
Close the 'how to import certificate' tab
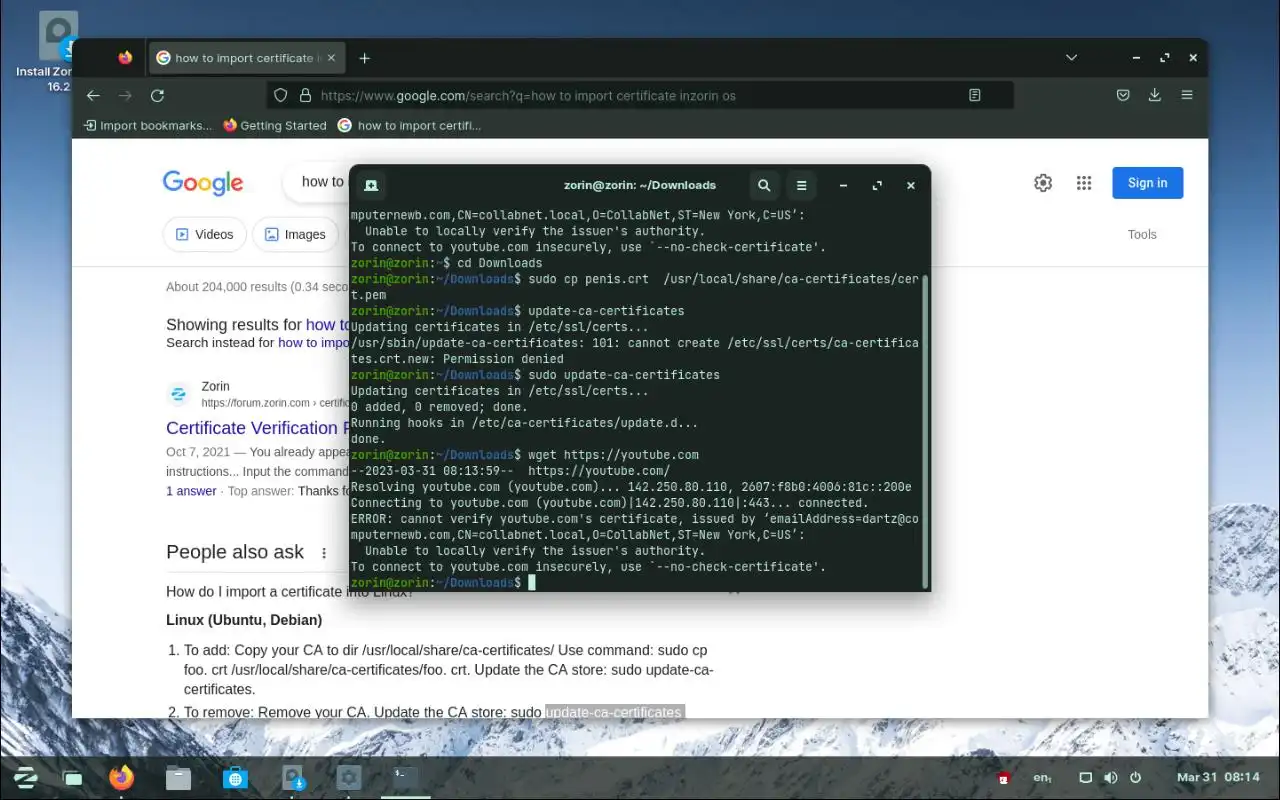[x=330, y=58]
